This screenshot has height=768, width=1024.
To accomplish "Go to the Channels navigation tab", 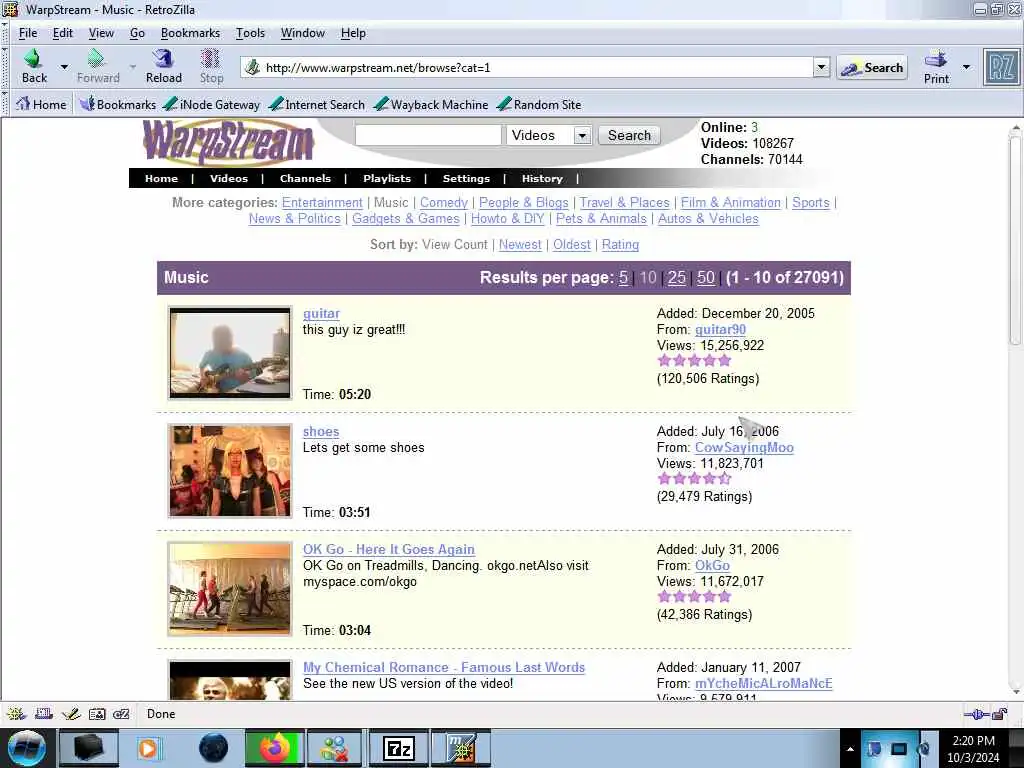I will point(305,178).
